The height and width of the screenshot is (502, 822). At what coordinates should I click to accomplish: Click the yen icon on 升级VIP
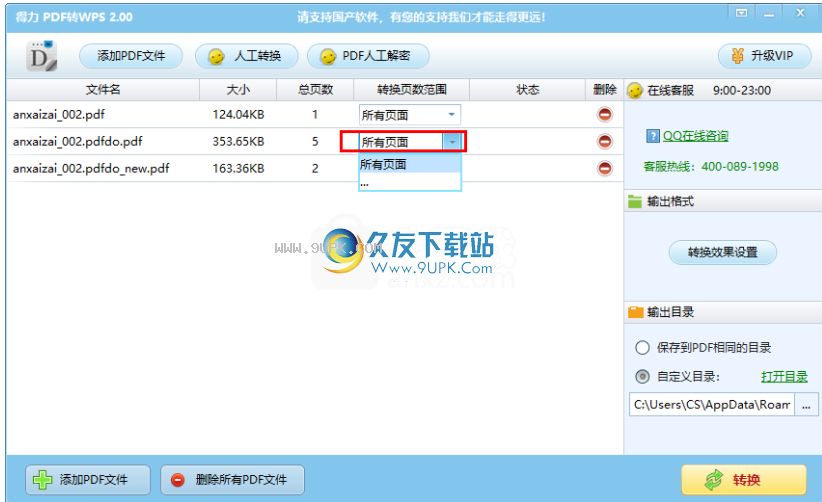[738, 56]
